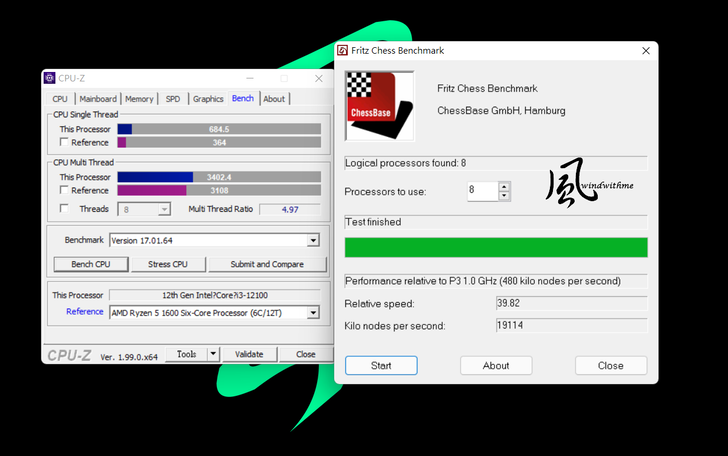This screenshot has width=728, height=456.
Task: Minimize the CPU-Z window
Action: pos(250,78)
